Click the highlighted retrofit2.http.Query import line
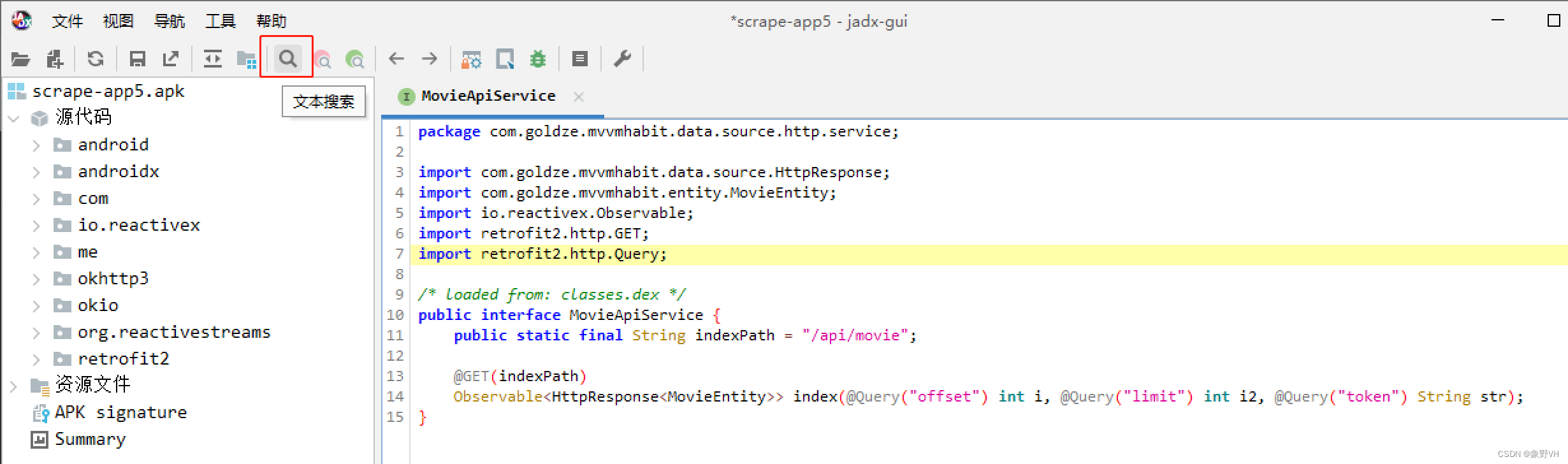Screen dimensions: 1568x464 click(542, 254)
